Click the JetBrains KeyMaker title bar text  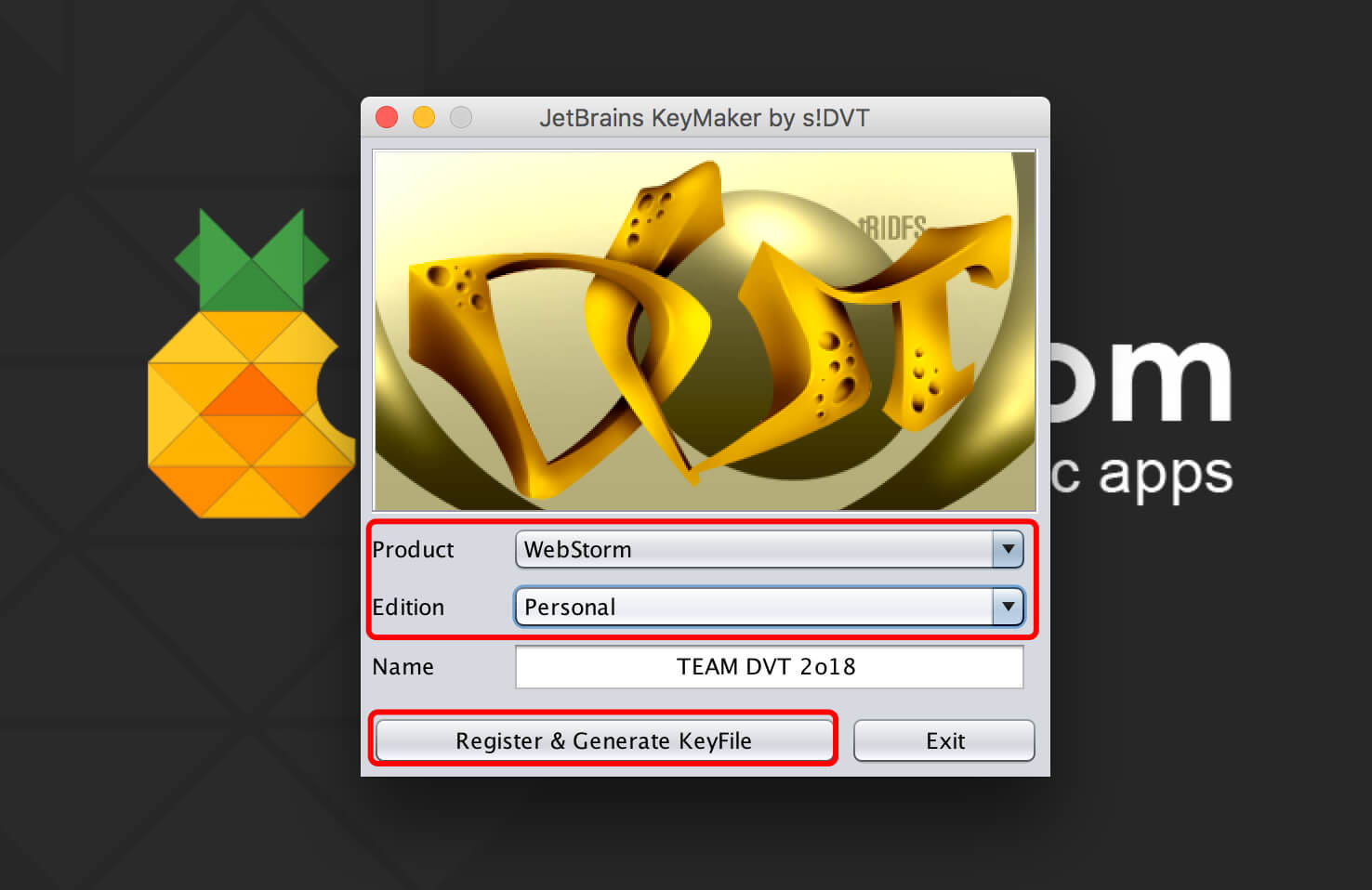pyautogui.click(x=705, y=118)
